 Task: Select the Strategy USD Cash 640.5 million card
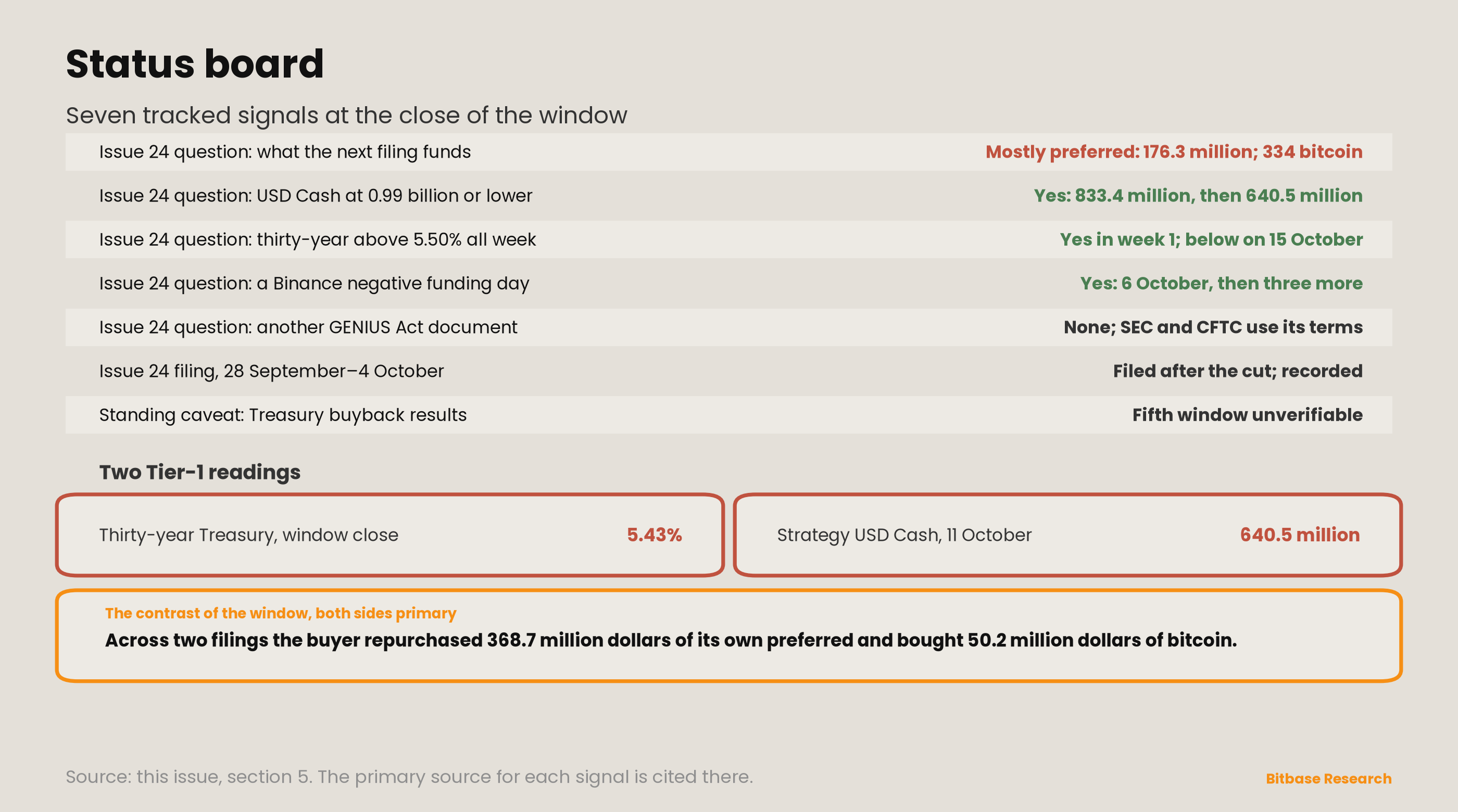(x=1067, y=535)
